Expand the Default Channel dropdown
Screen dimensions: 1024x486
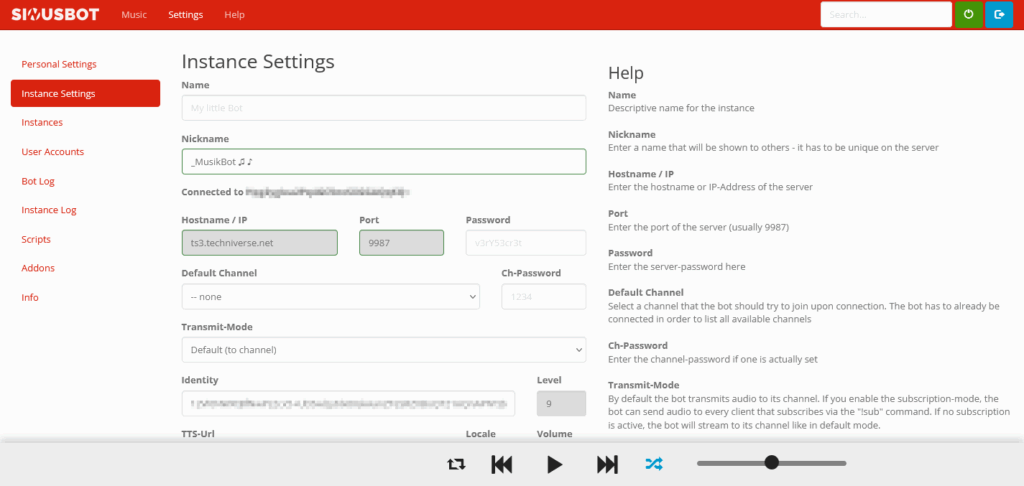point(330,297)
